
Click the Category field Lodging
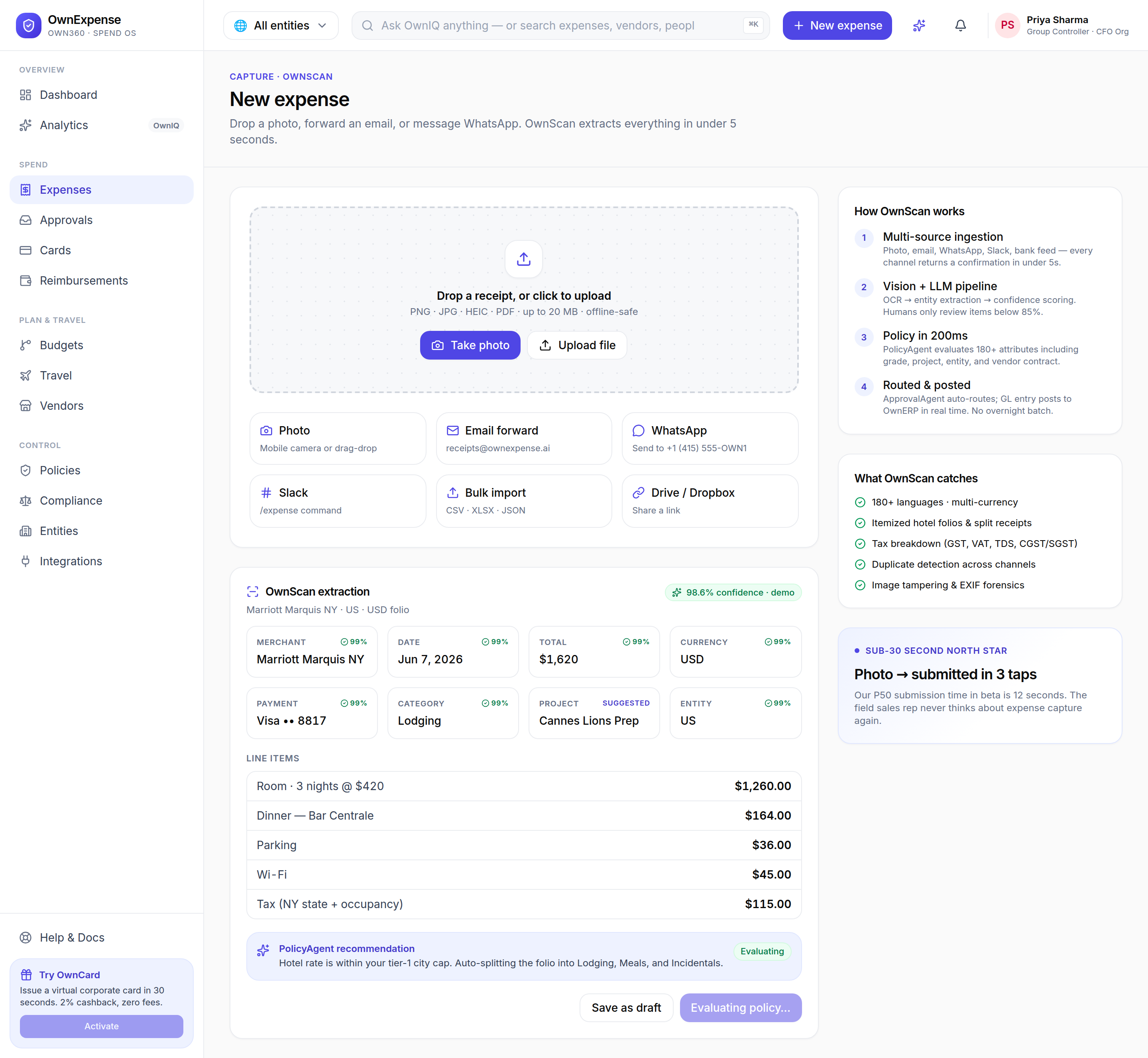(x=453, y=713)
